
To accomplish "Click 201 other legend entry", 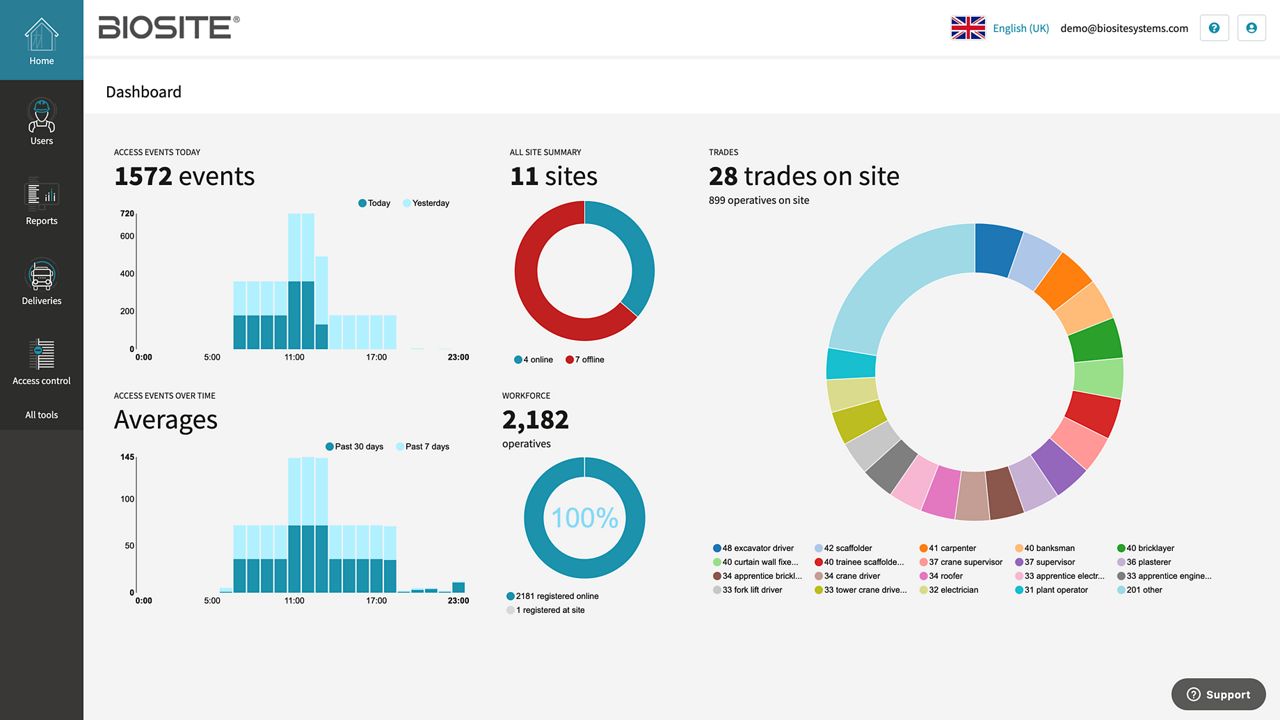I will (1140, 590).
